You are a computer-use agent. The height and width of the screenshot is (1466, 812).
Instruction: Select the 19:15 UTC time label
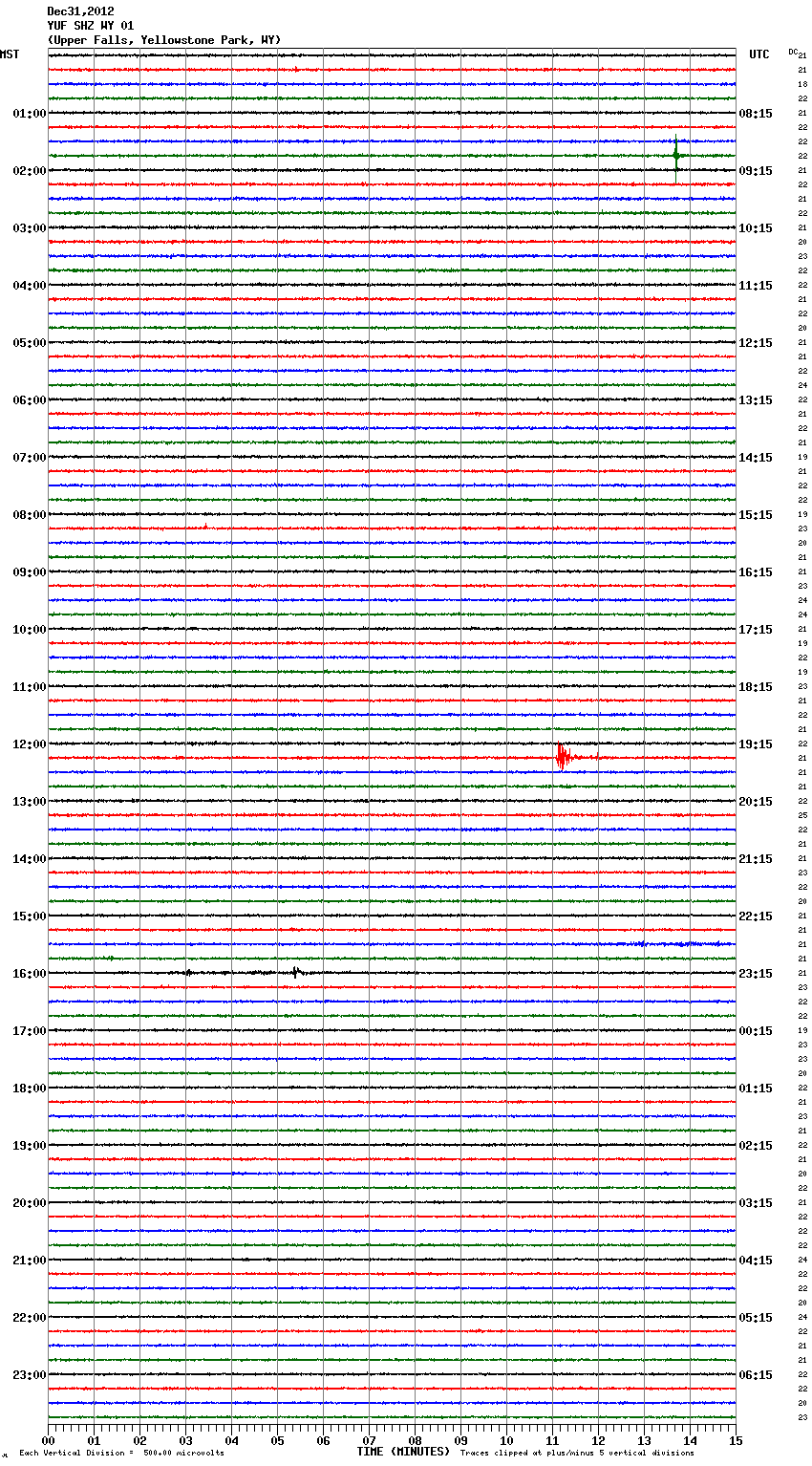[756, 744]
